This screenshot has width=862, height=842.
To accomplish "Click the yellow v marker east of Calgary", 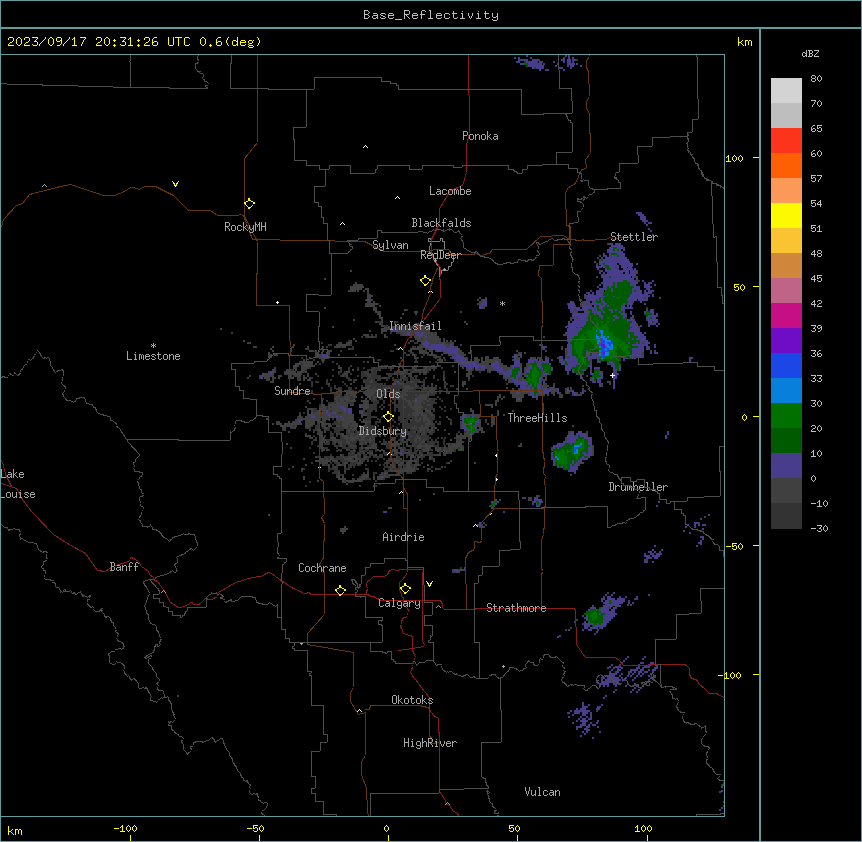I will [x=429, y=584].
